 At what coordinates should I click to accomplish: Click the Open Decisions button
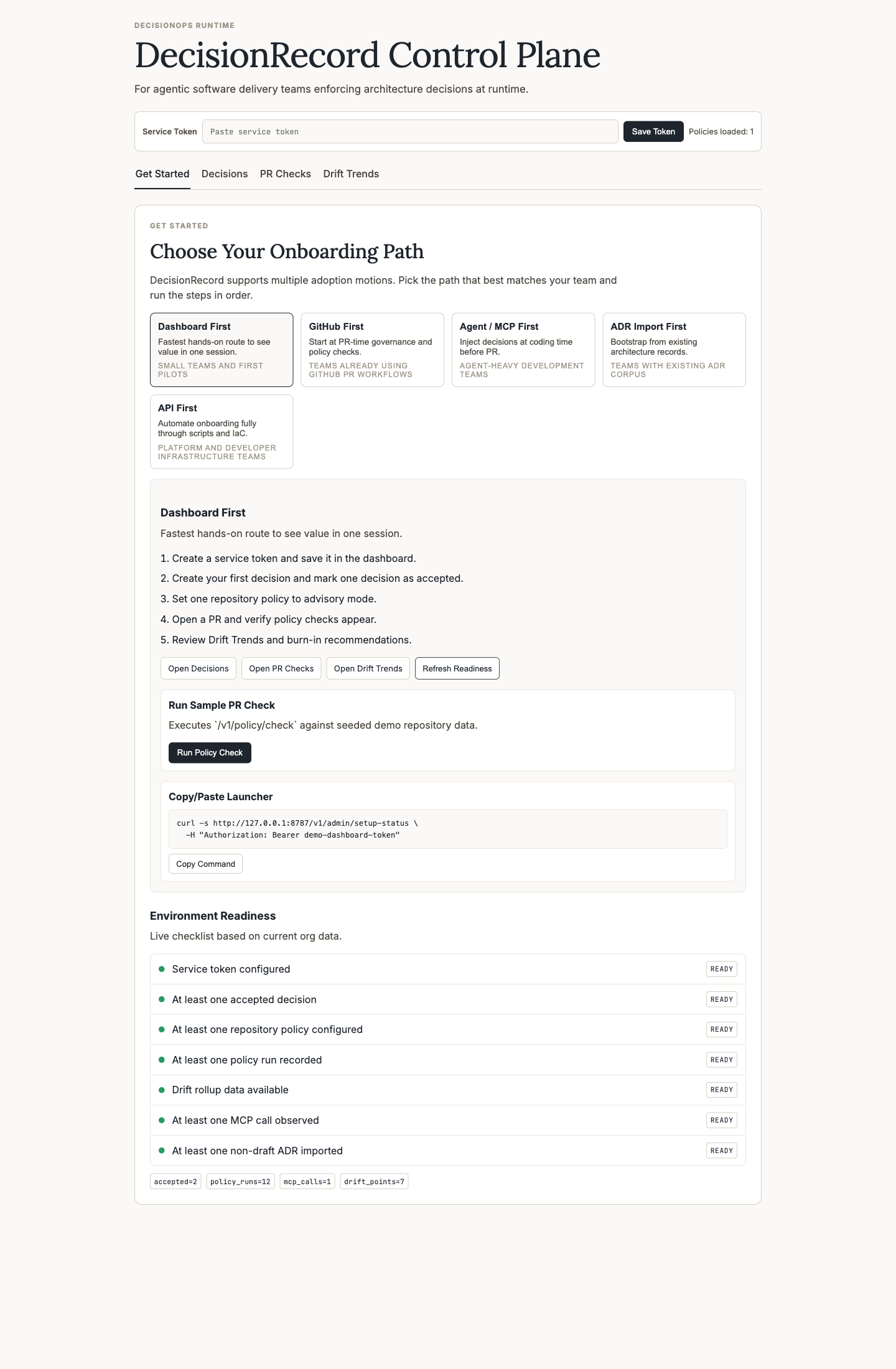pyautogui.click(x=198, y=668)
